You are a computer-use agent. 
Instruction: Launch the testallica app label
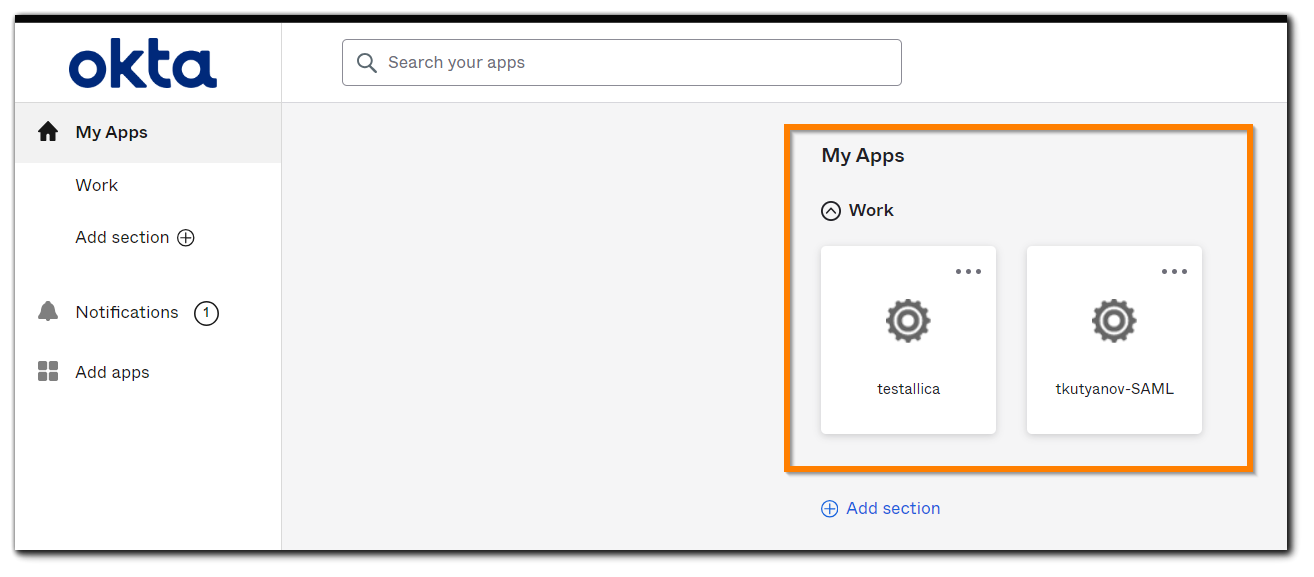pyautogui.click(x=908, y=389)
